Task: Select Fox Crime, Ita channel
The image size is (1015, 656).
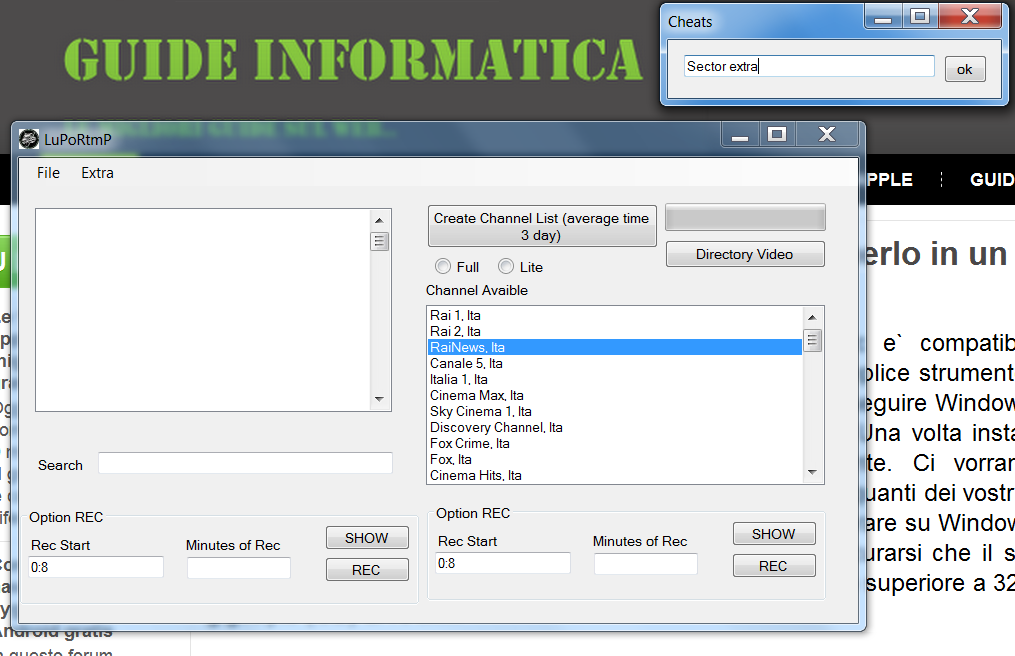Action: coord(615,444)
